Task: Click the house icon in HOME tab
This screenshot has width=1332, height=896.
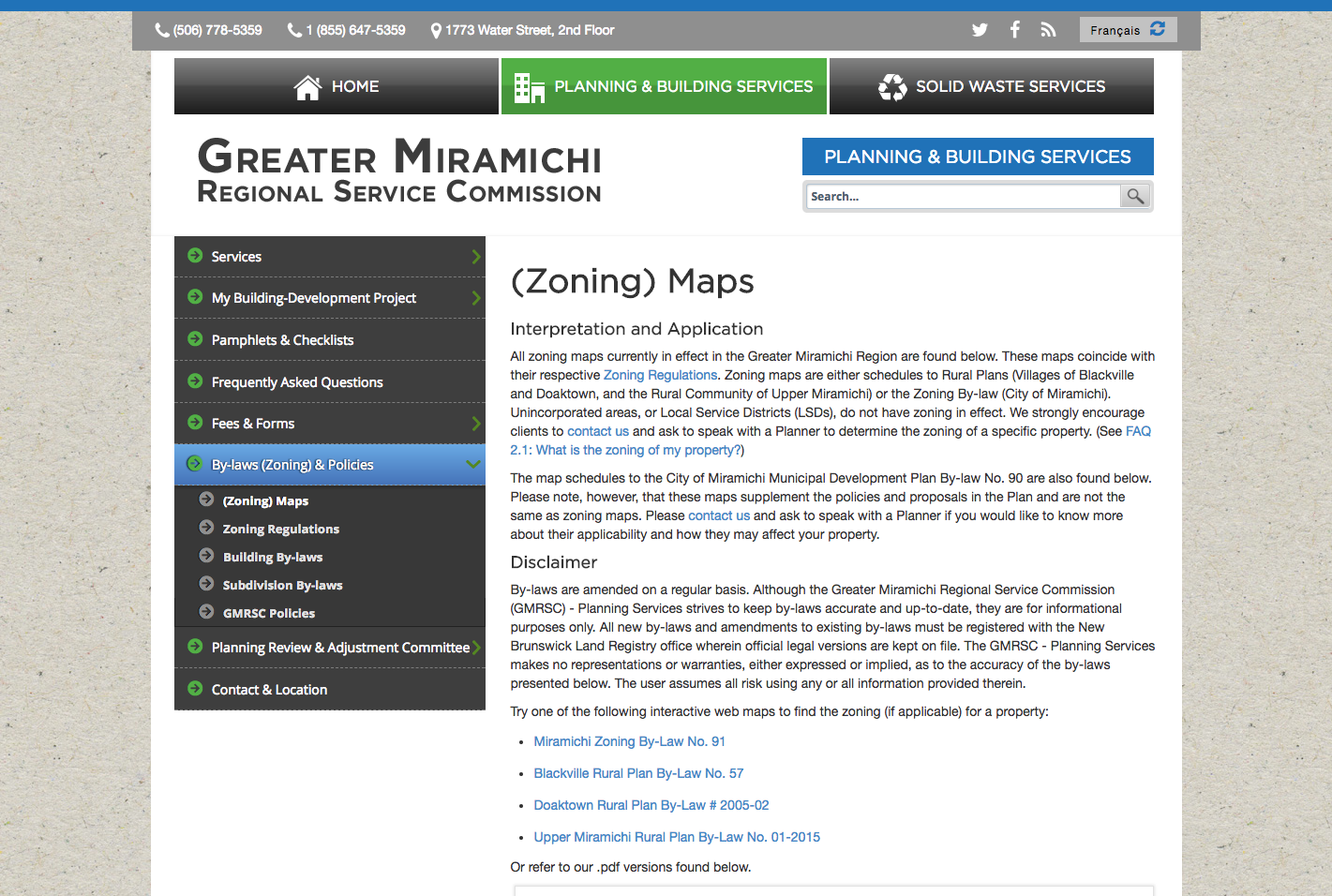Action: coord(307,87)
